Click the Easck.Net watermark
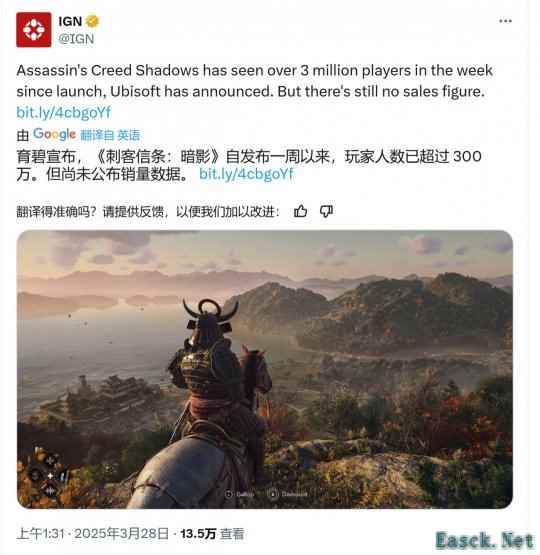Screen dimensions: 540x555 (484, 540)
